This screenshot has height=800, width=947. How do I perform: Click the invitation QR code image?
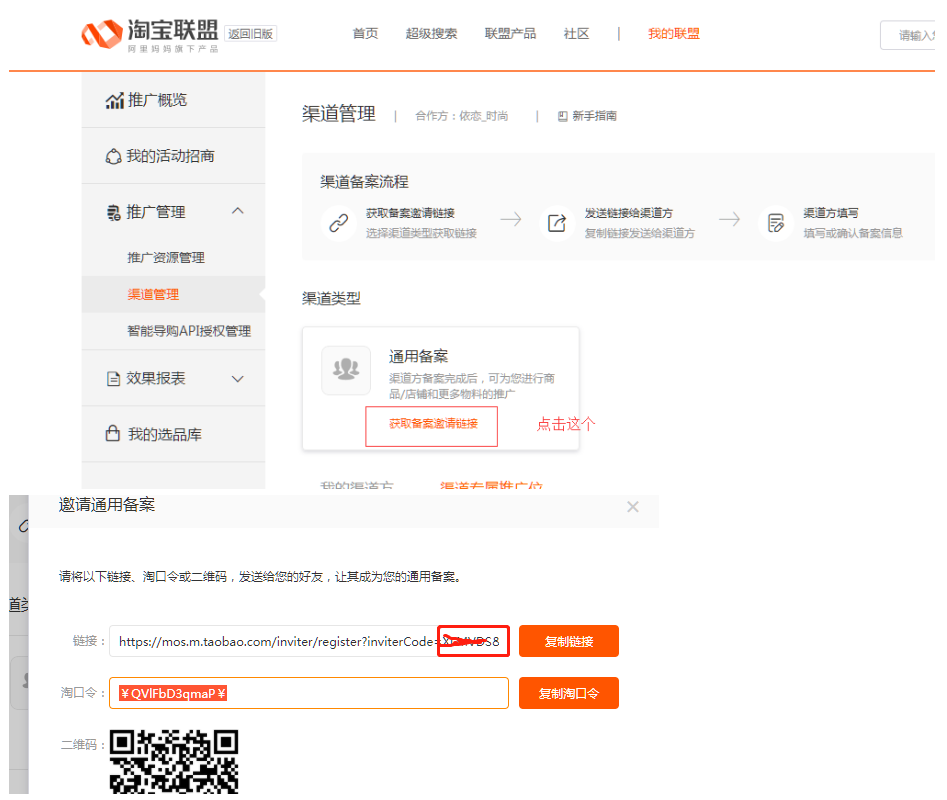[x=174, y=762]
